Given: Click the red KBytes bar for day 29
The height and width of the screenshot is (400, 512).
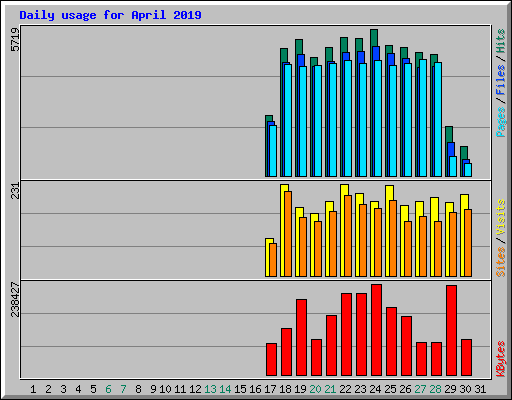Looking at the screenshot, I should 451,331.
